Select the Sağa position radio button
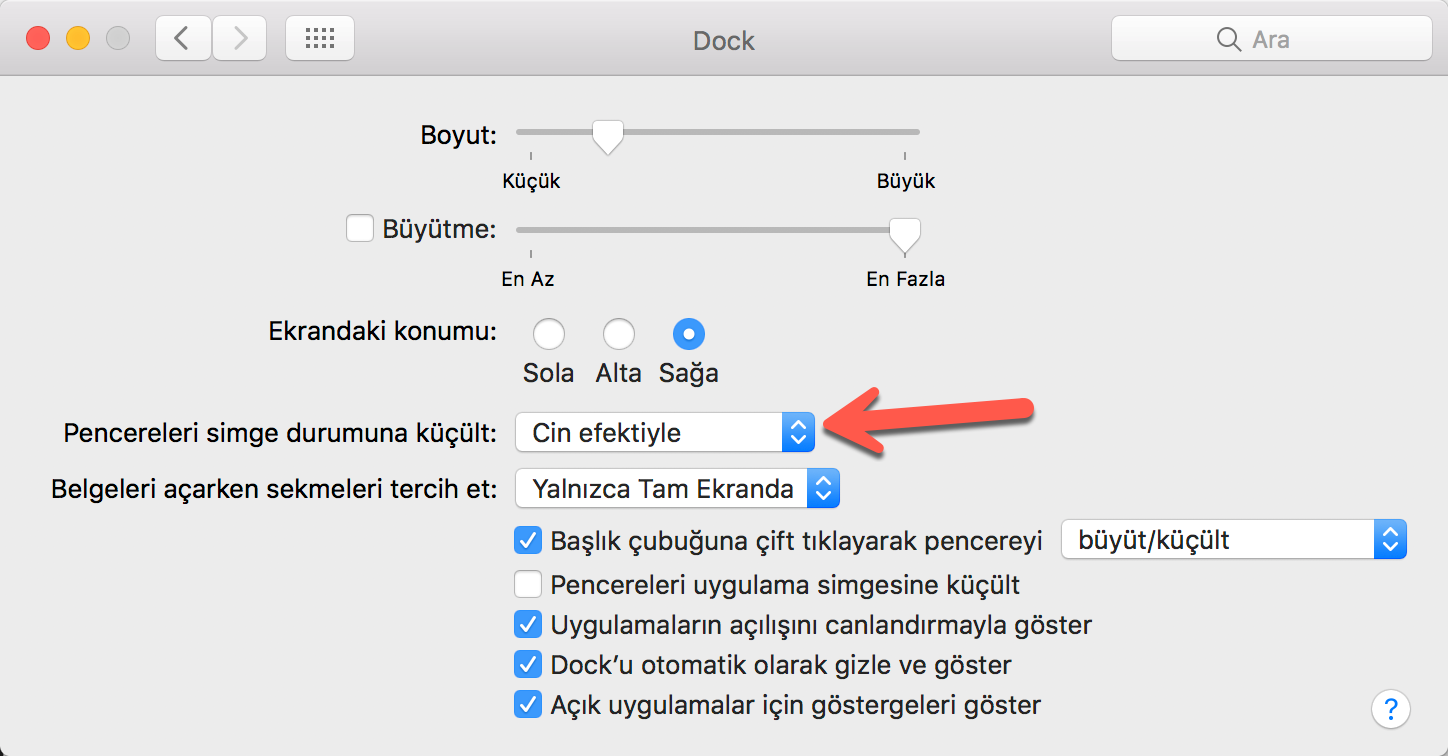1448x756 pixels. coord(689,333)
